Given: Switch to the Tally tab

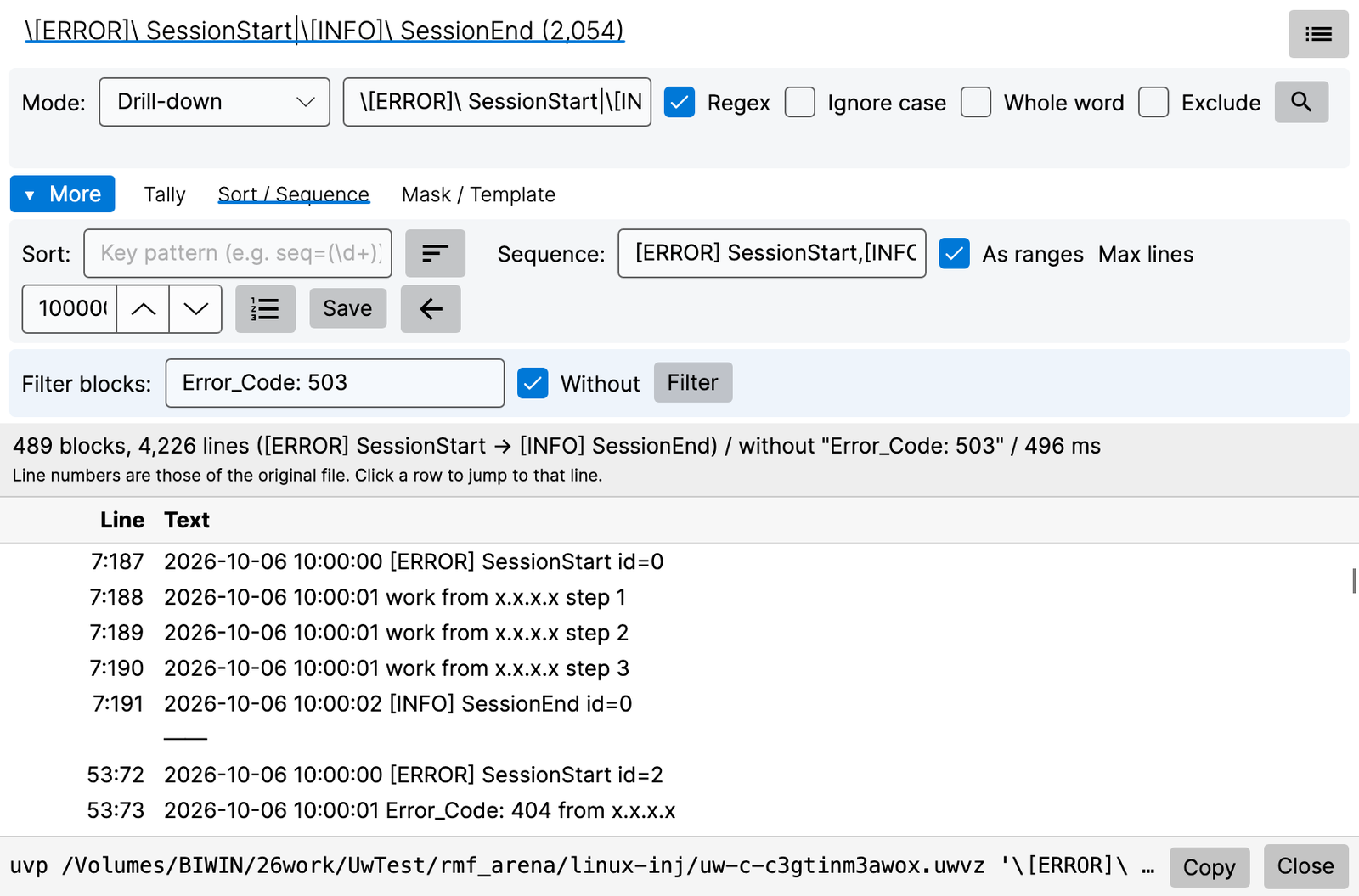Looking at the screenshot, I should tap(165, 194).
